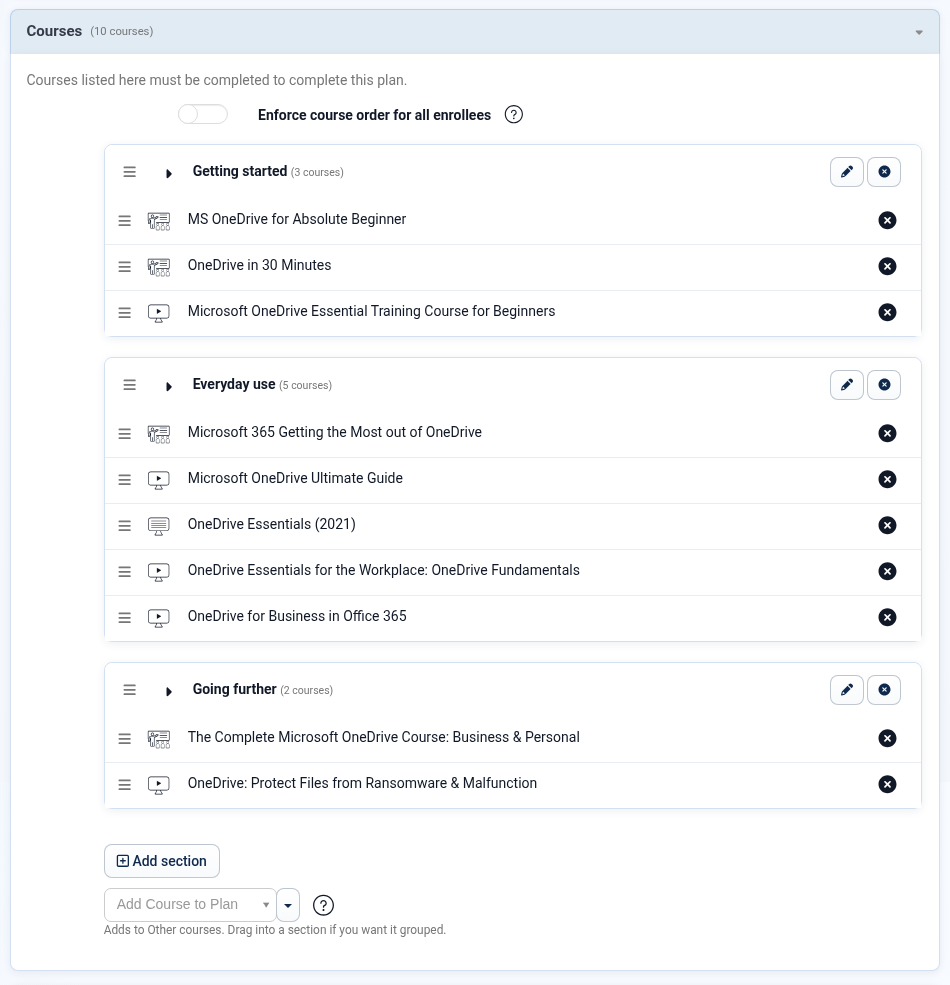Remove The Complete Microsoft OneDrive Course
Image resolution: width=950 pixels, height=985 pixels.
(x=887, y=738)
